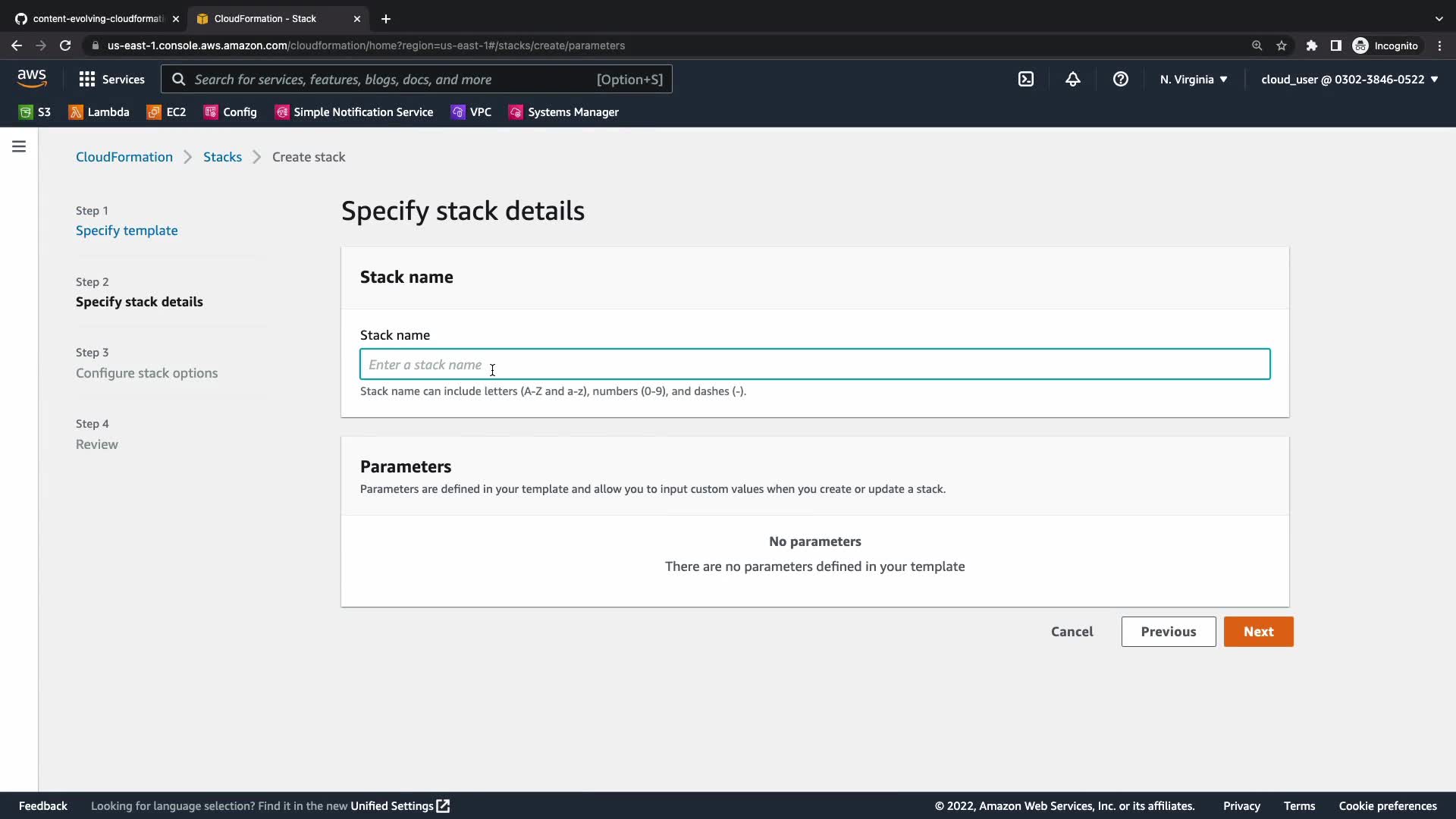Focus the Stack name input field
The image size is (1456, 819).
coord(814,365)
